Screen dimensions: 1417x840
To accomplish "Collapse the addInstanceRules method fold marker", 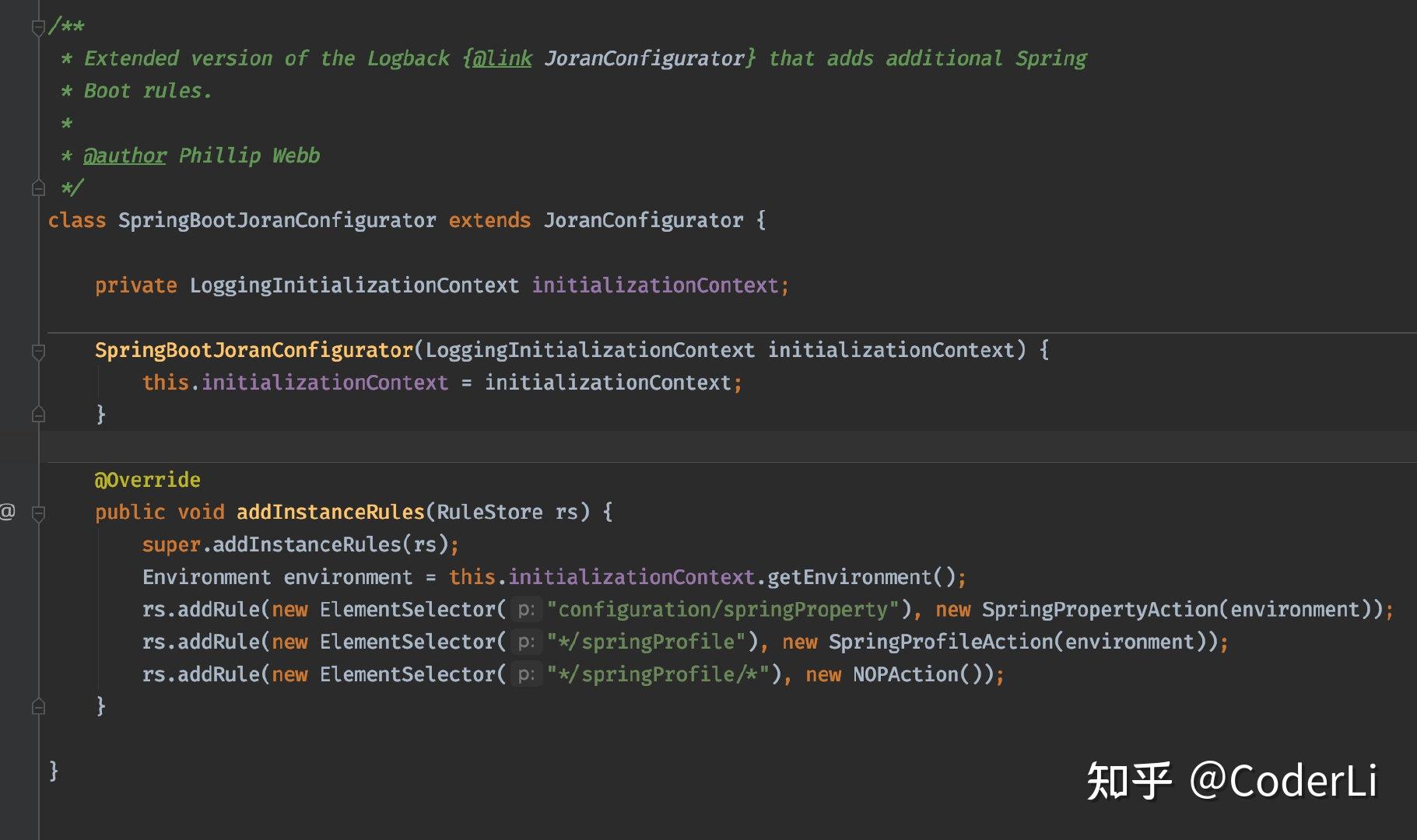I will [x=37, y=512].
